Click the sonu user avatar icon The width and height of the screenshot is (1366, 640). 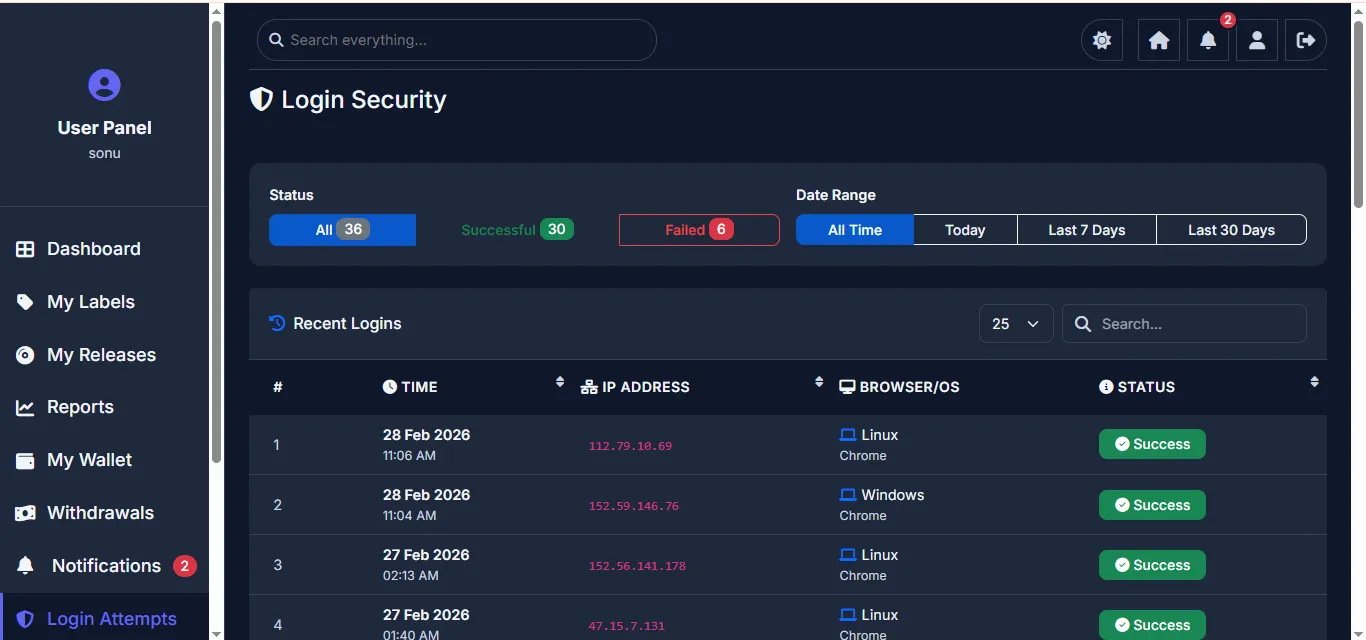coord(104,85)
